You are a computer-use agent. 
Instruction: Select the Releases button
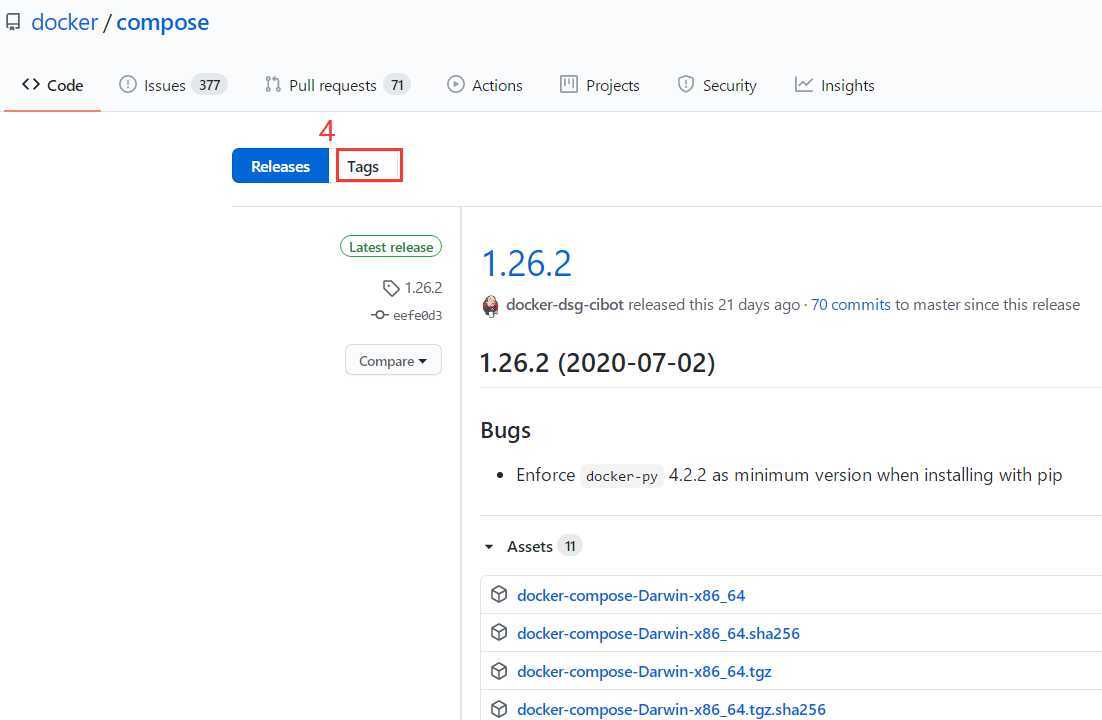280,166
